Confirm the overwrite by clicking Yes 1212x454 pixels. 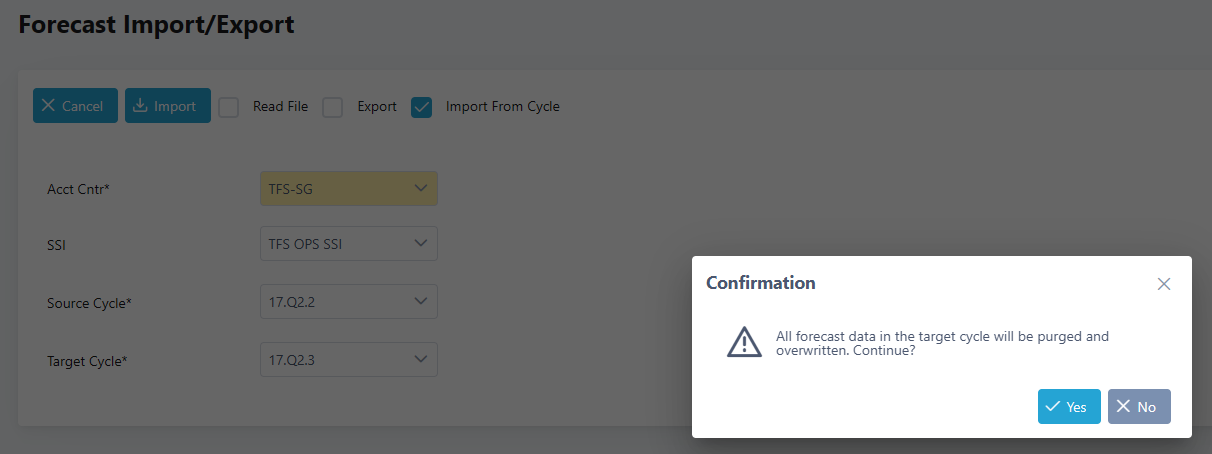pos(1069,407)
